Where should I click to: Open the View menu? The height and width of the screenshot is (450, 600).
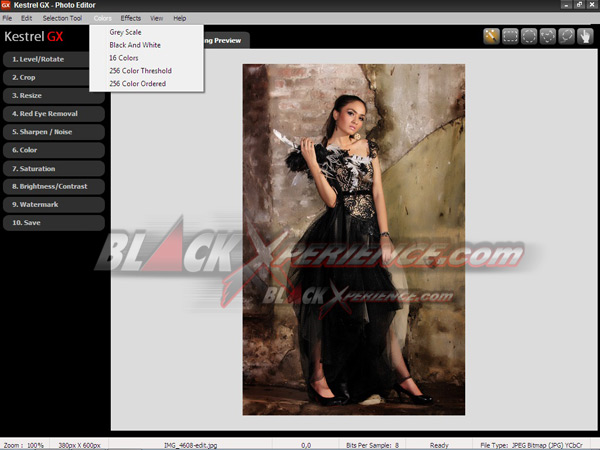pyautogui.click(x=156, y=18)
